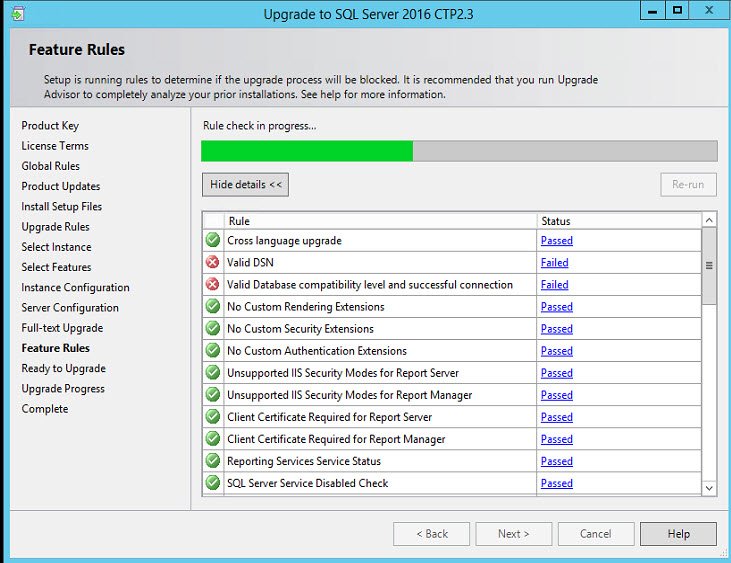
Task: Click the Rule column header
Action: [380, 221]
